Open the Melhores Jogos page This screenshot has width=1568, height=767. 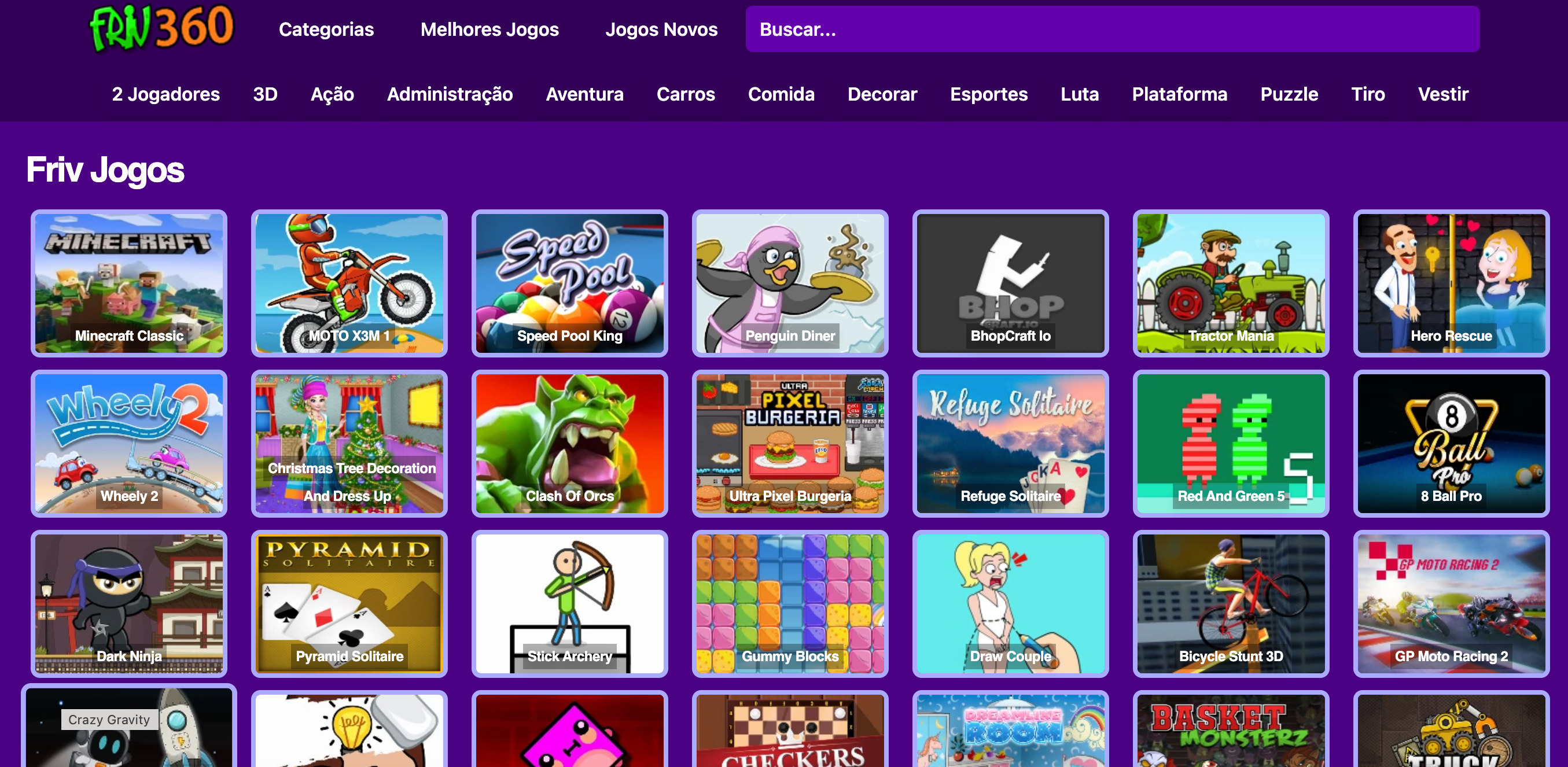[x=489, y=28]
